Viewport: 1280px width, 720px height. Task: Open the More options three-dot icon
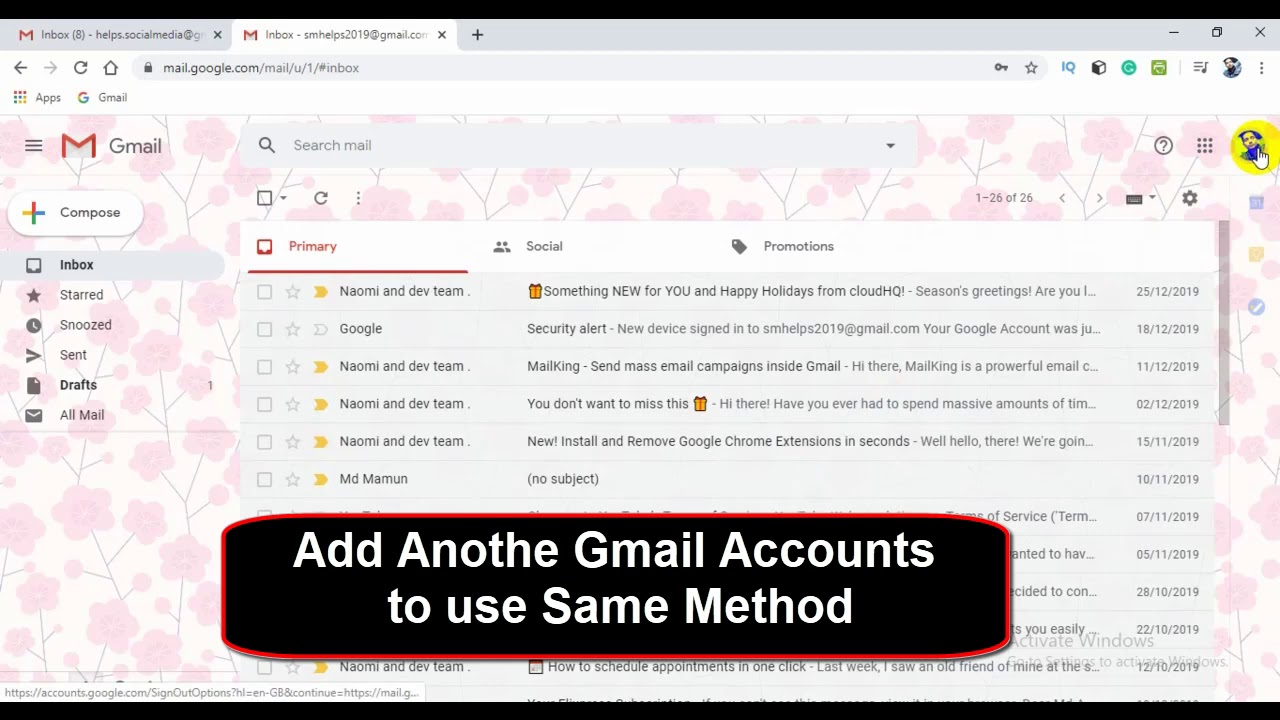[358, 198]
